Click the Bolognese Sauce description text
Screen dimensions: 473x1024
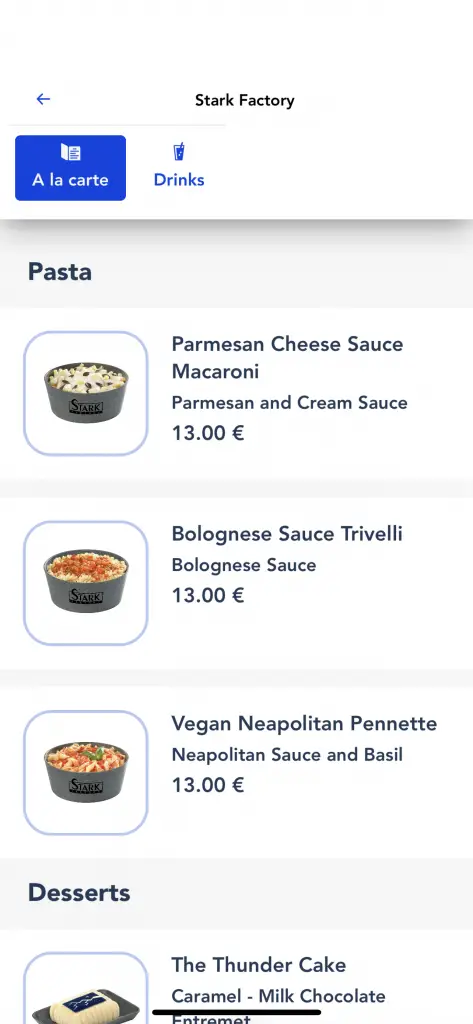pyautogui.click(x=244, y=566)
